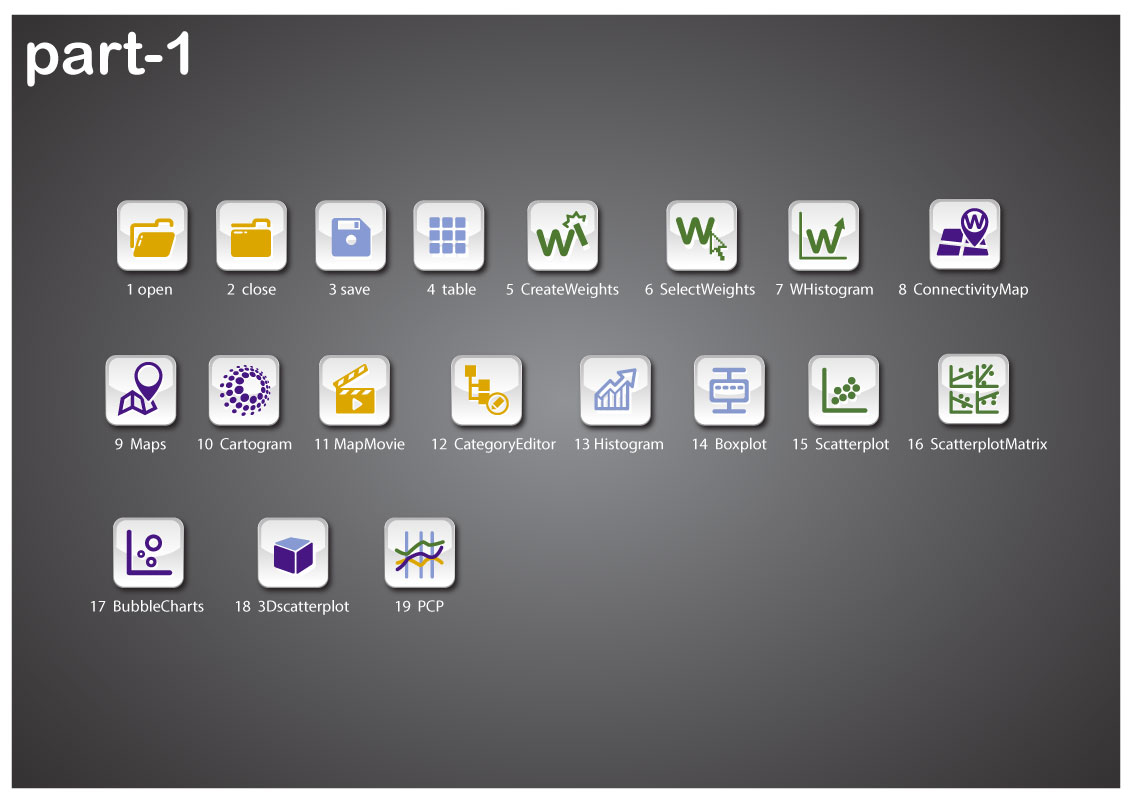Viewport: 1132px width, 800px height.
Task: Open the WHistogram icon
Action: pyautogui.click(x=824, y=236)
